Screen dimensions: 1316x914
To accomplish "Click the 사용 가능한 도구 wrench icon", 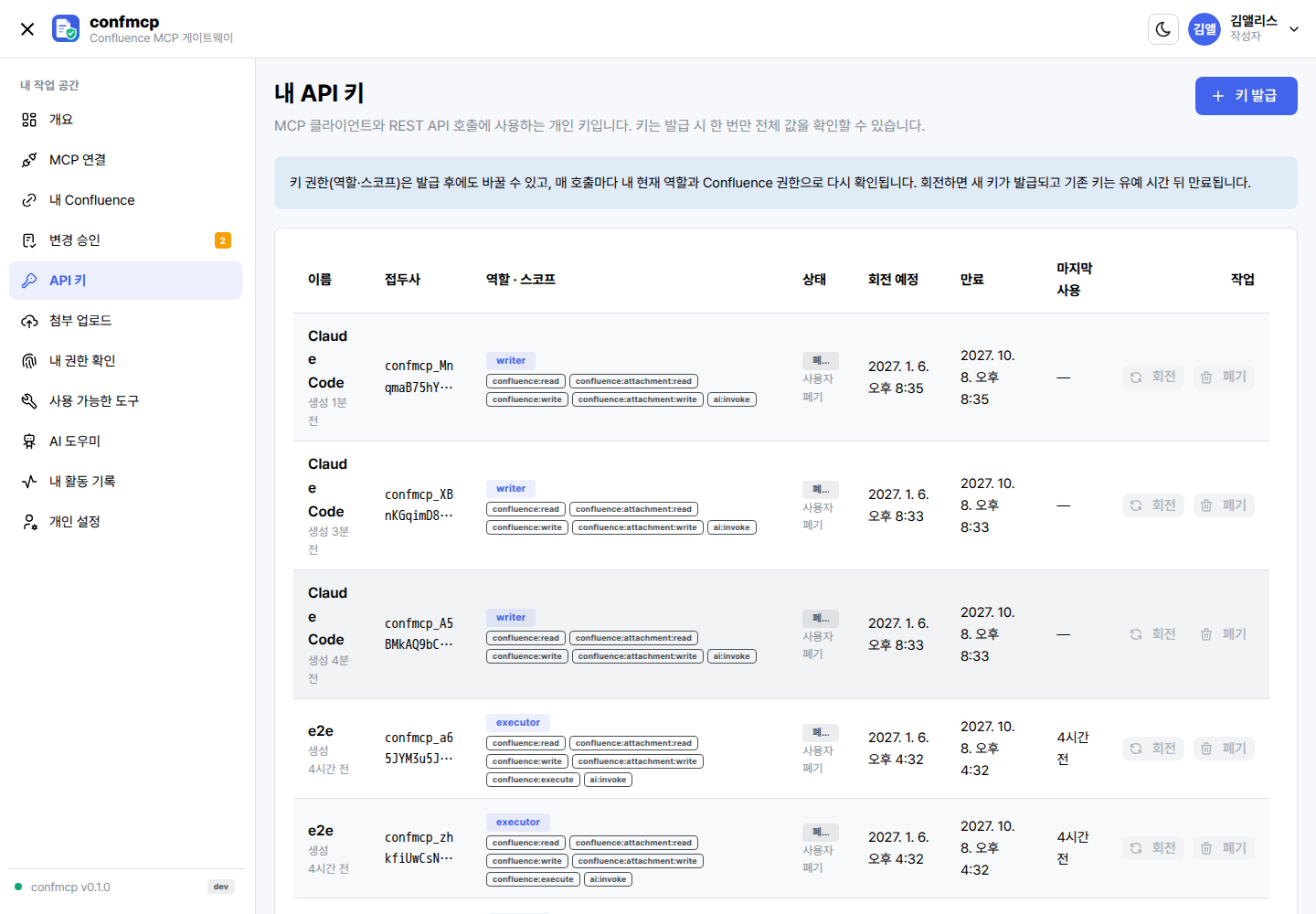I will tap(29, 401).
